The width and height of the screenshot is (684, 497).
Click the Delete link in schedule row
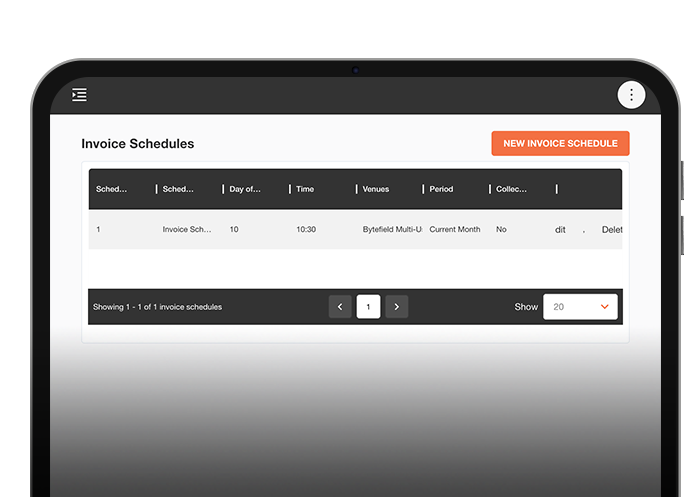point(611,230)
